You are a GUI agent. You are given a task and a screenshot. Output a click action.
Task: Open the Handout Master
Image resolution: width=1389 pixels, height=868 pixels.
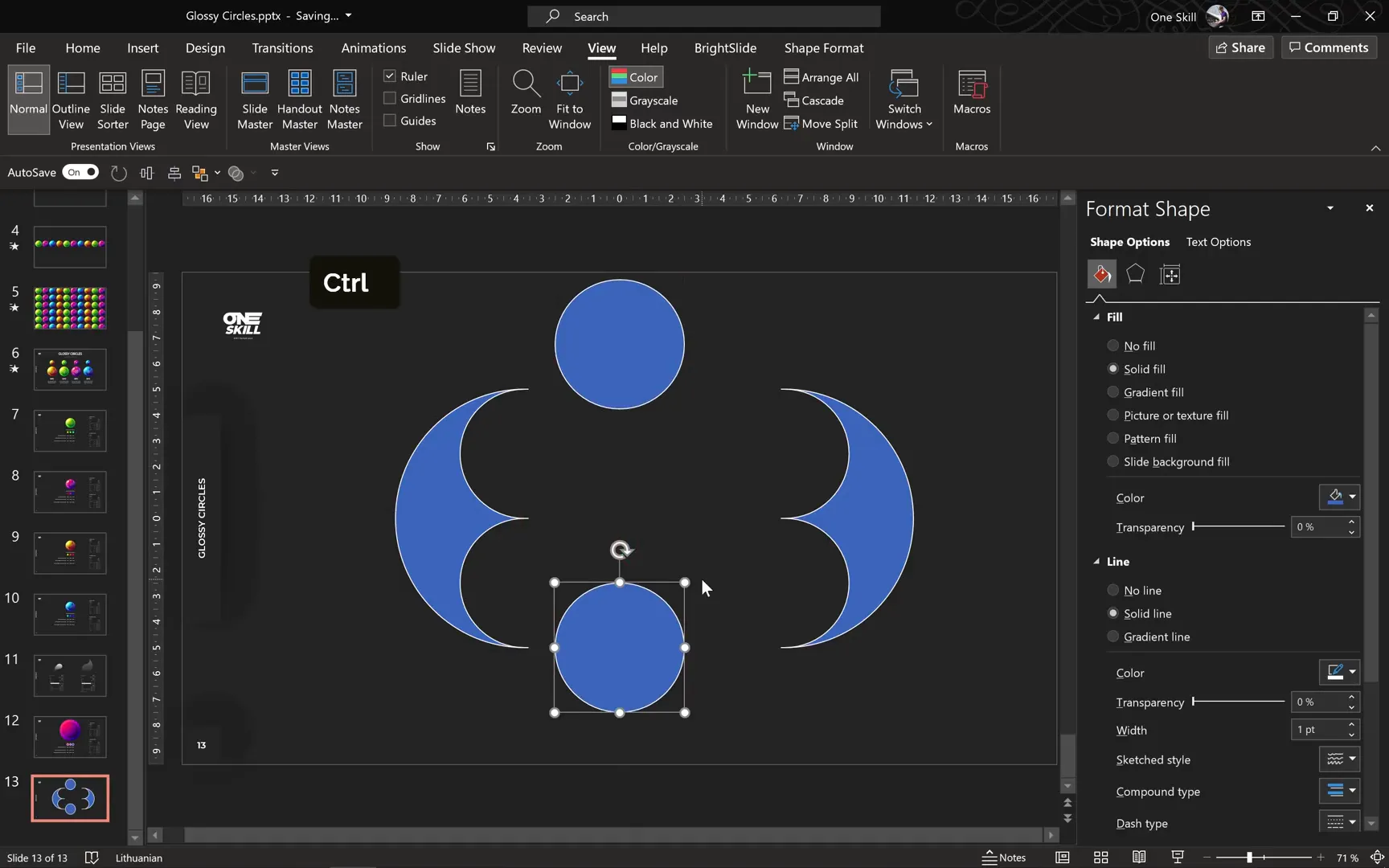tap(300, 98)
